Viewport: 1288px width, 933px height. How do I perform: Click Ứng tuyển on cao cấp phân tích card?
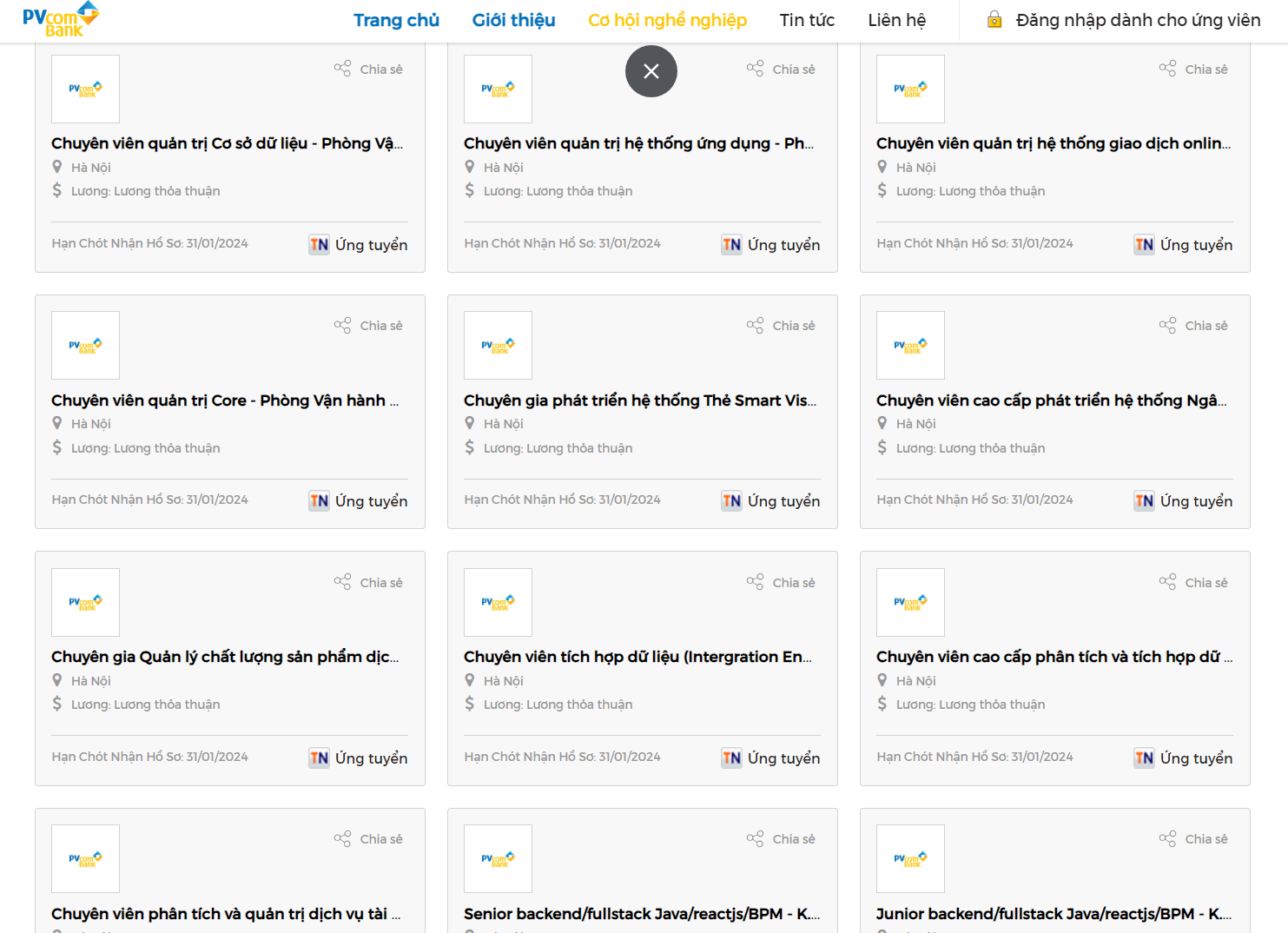coord(1196,758)
